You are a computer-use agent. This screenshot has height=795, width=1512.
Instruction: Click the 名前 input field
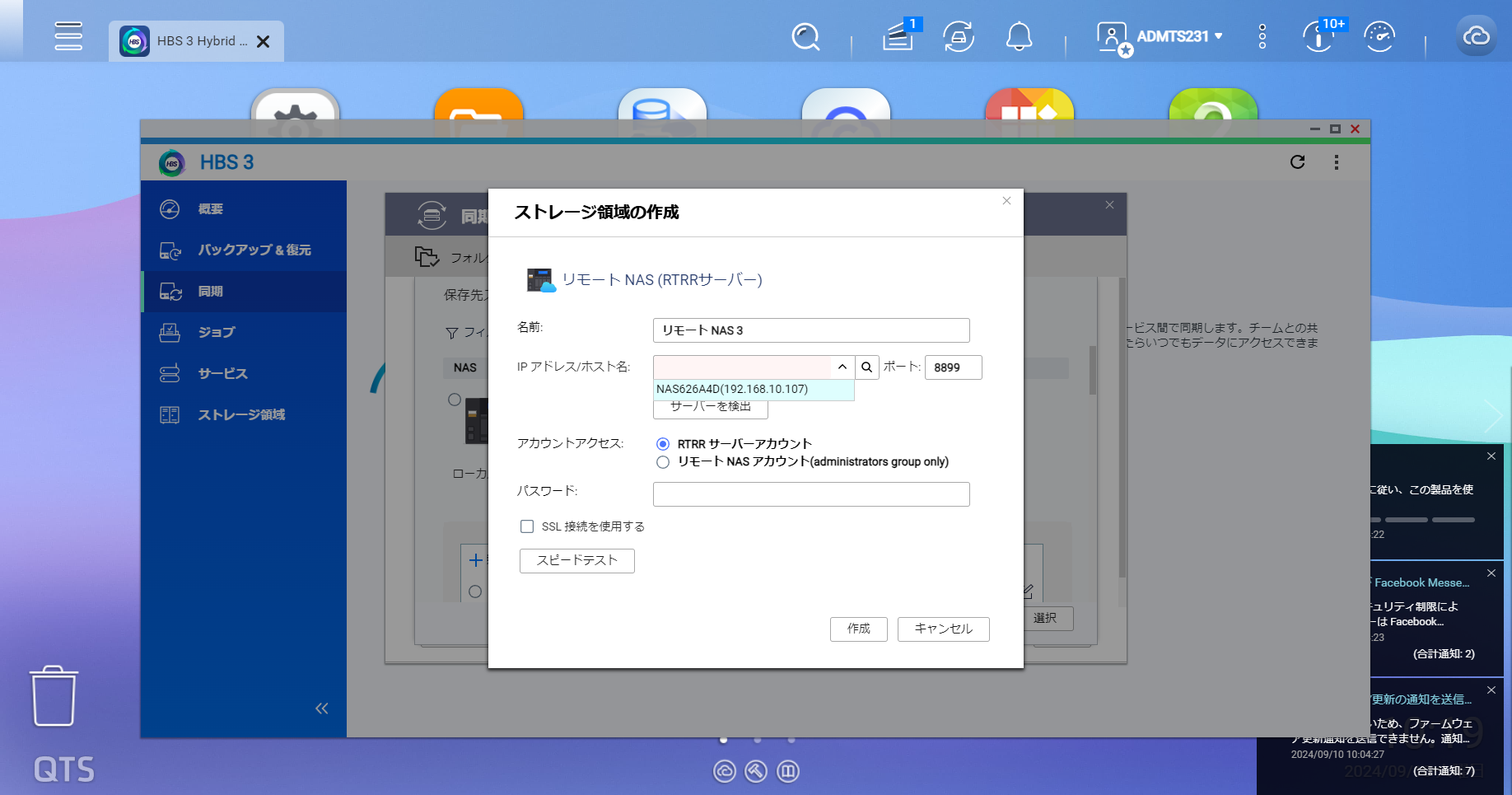click(811, 330)
